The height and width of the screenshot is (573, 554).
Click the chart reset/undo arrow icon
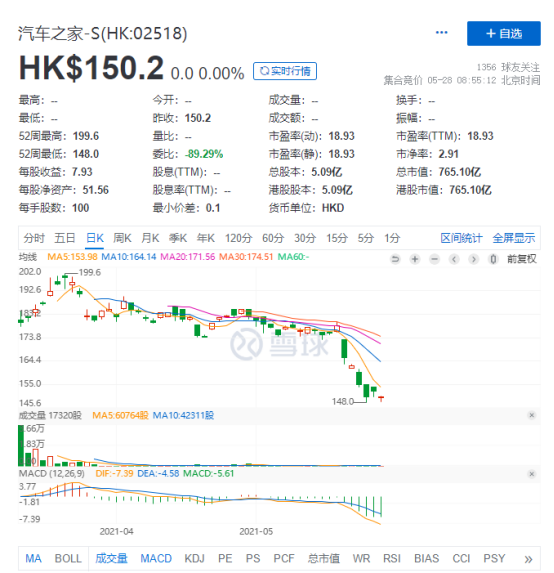coord(395,259)
